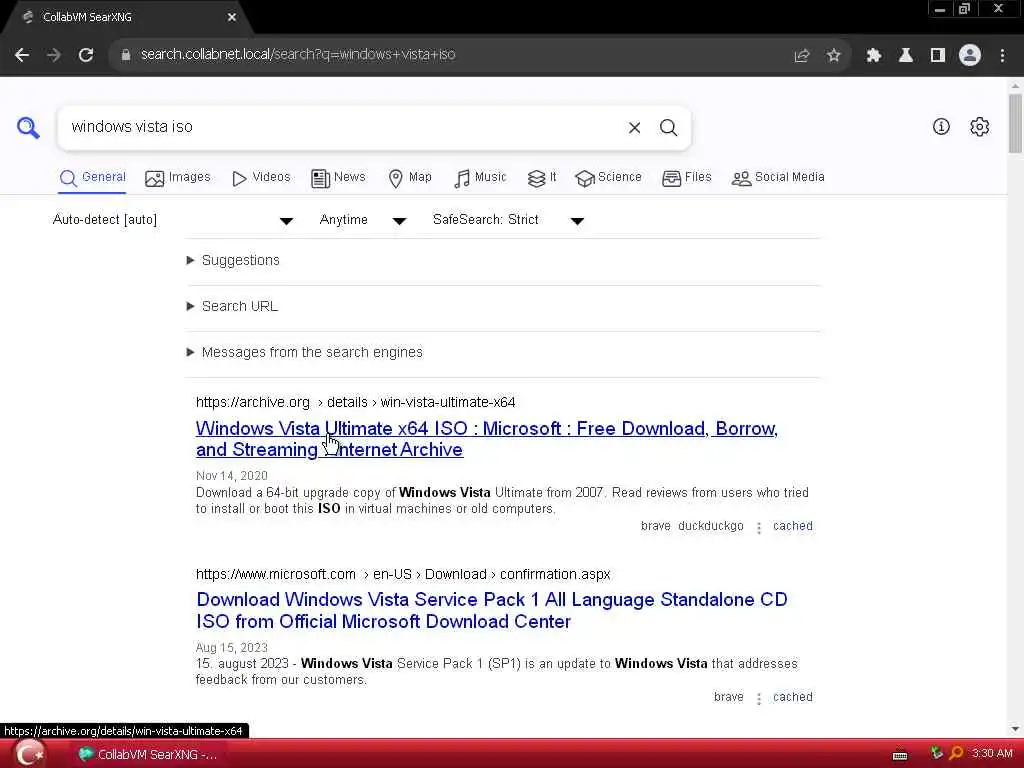Switch to Social Media category
Viewport: 1024px width, 768px height.
coord(778,178)
